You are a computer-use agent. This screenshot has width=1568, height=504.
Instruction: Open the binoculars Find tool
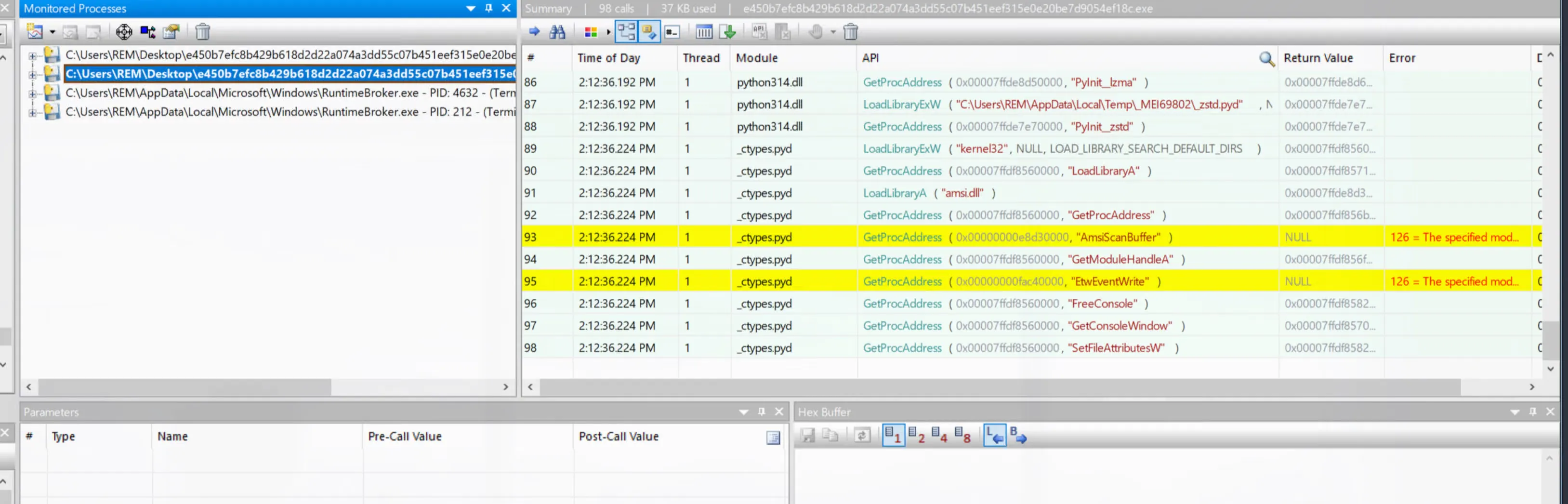click(557, 32)
